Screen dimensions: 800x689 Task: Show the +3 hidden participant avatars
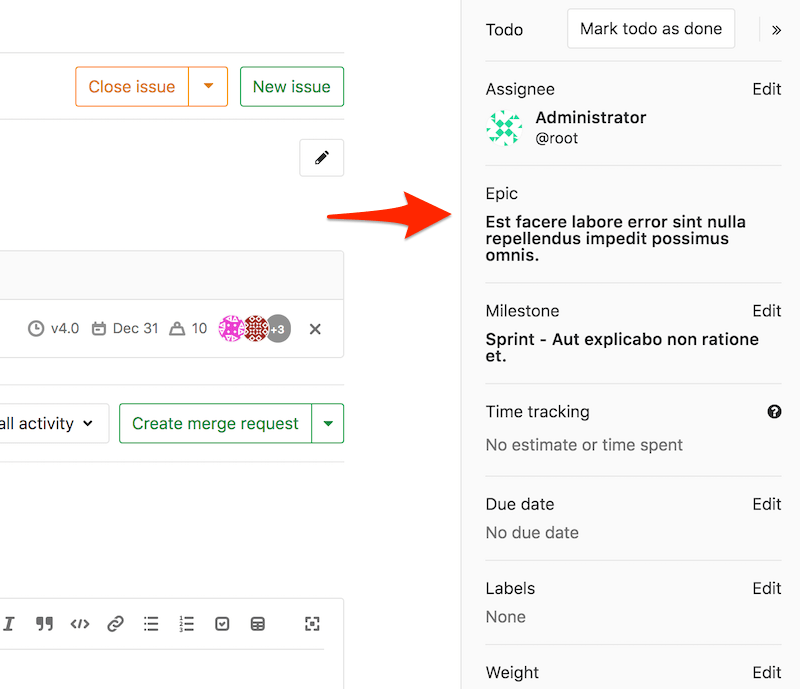coord(277,328)
